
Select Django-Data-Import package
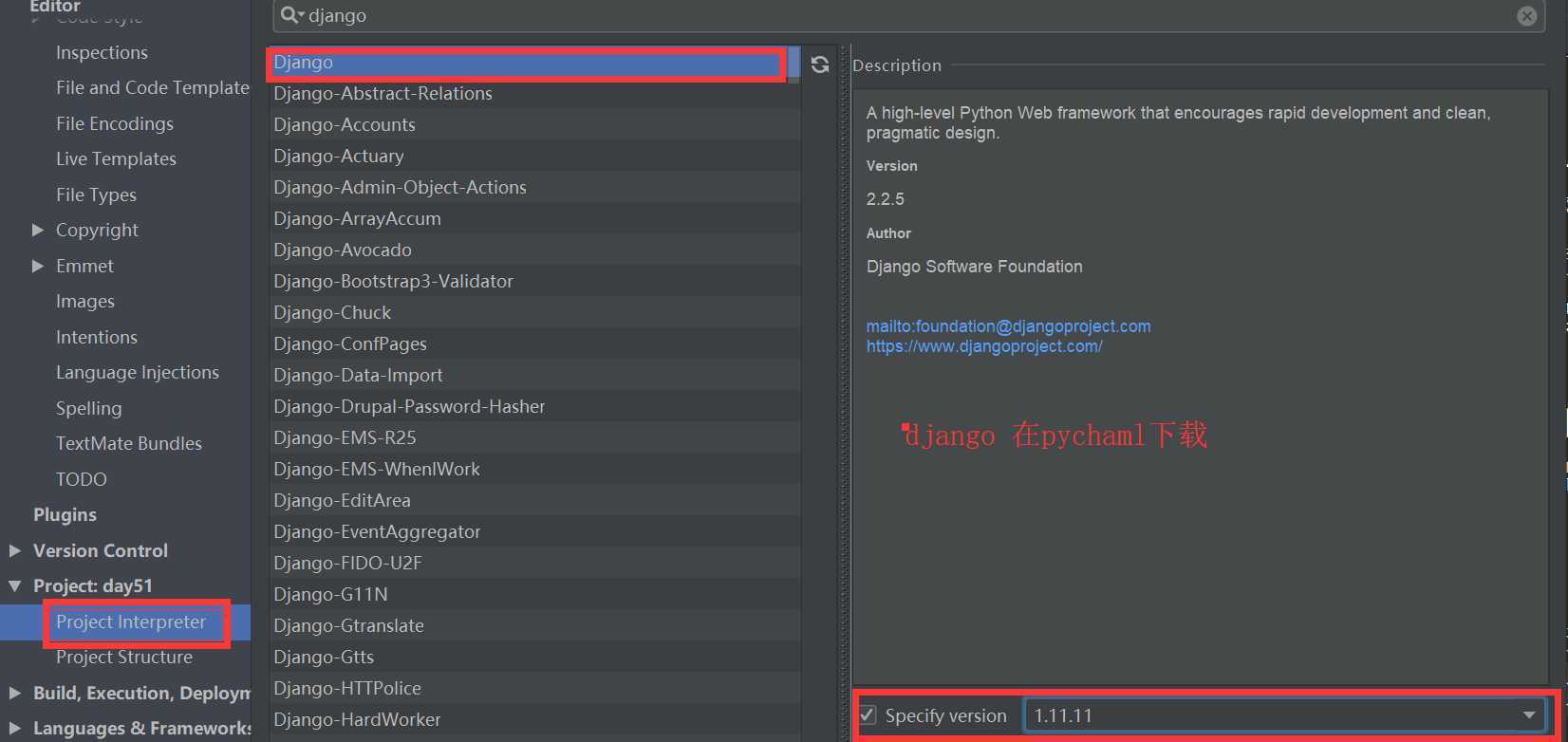534,375
